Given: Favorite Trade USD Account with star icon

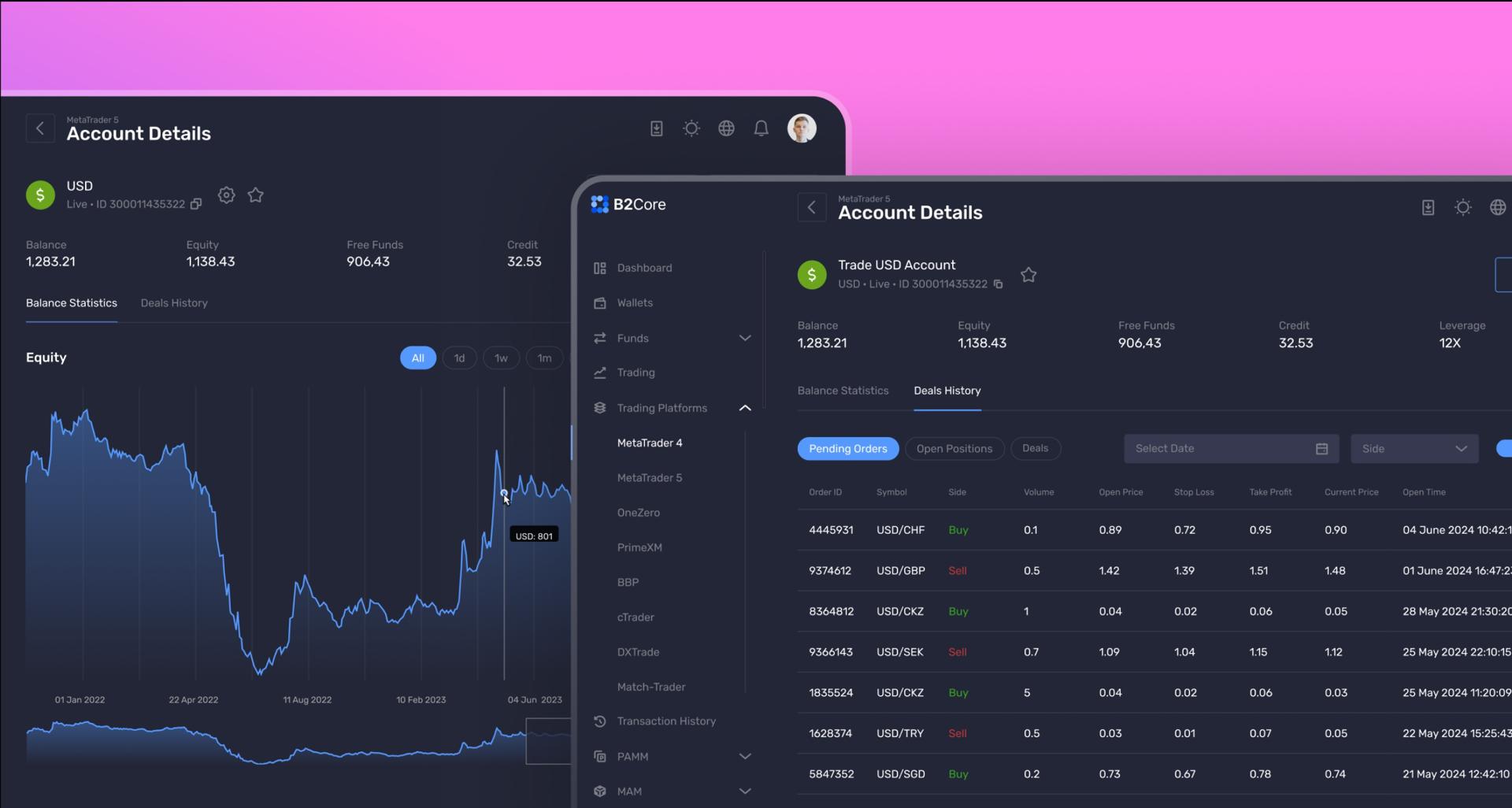Looking at the screenshot, I should [1028, 275].
